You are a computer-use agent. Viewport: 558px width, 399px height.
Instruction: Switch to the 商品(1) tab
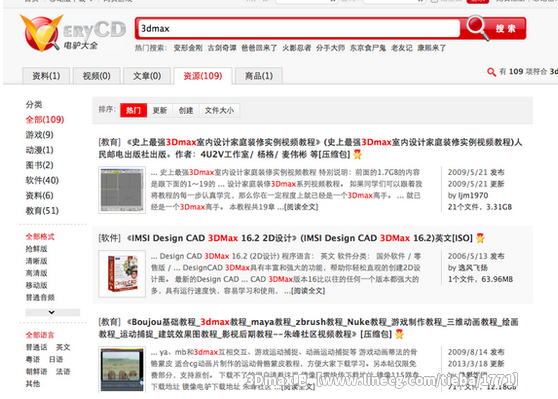259,75
